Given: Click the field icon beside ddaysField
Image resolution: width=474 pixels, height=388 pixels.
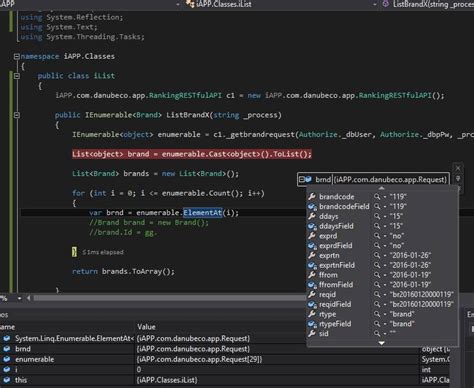Looking at the screenshot, I should pos(312,226).
